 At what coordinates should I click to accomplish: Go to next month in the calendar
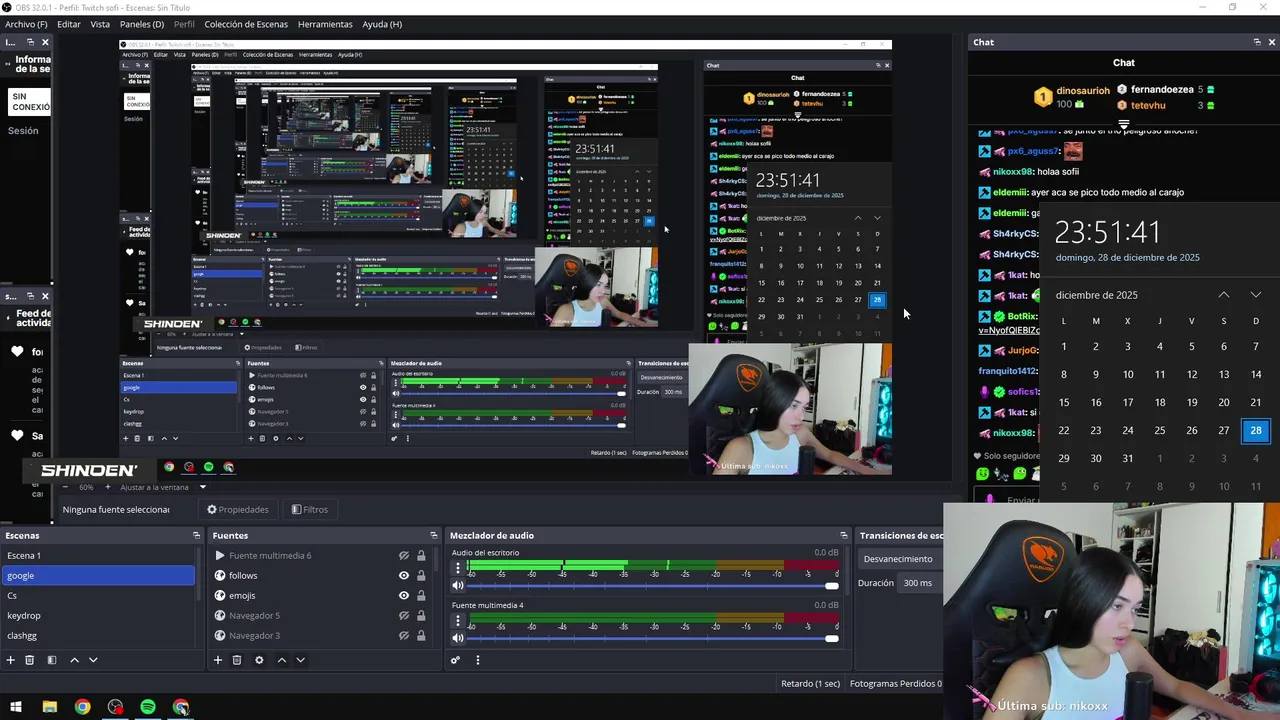tap(1256, 295)
